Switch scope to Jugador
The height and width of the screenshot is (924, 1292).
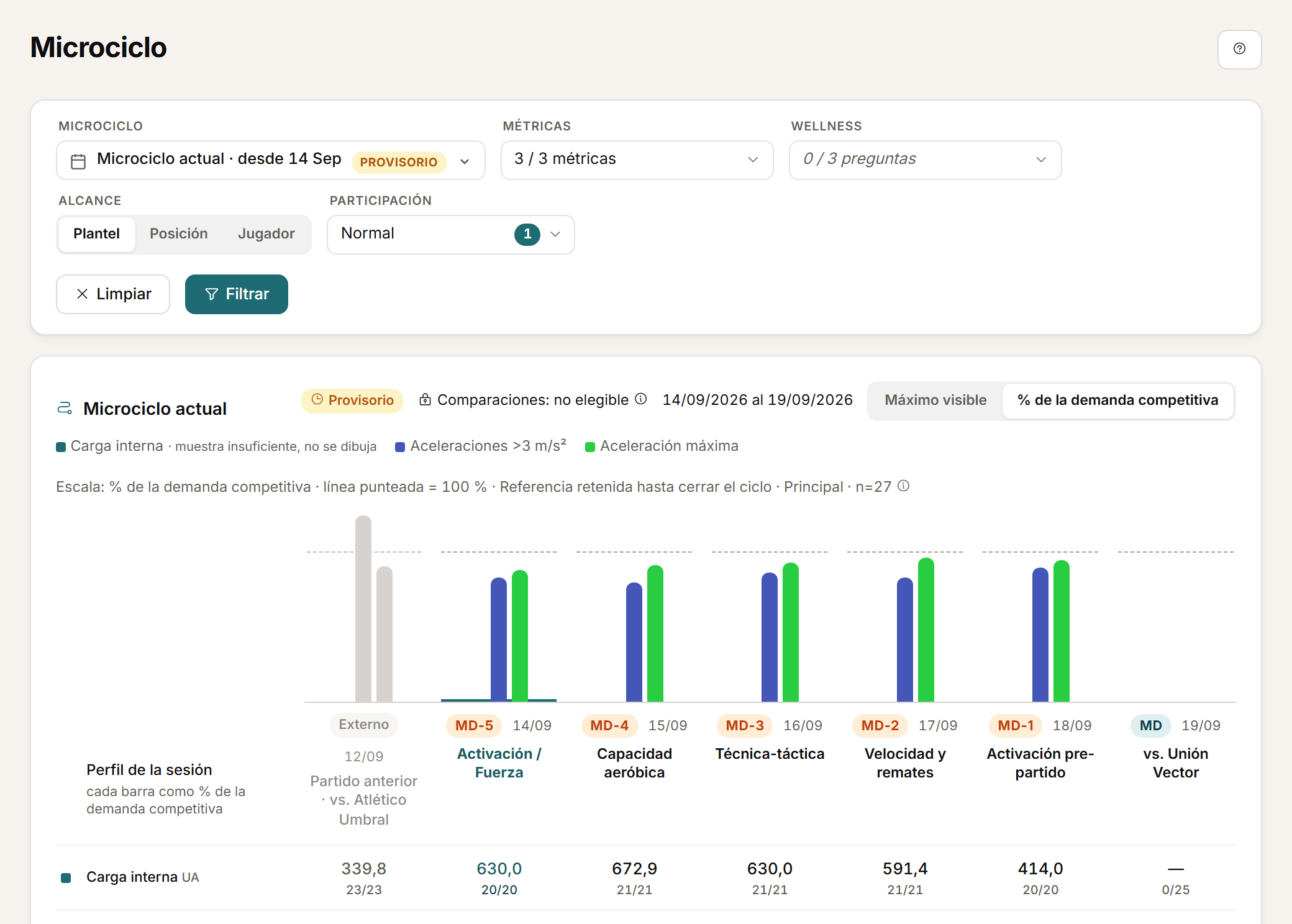266,234
